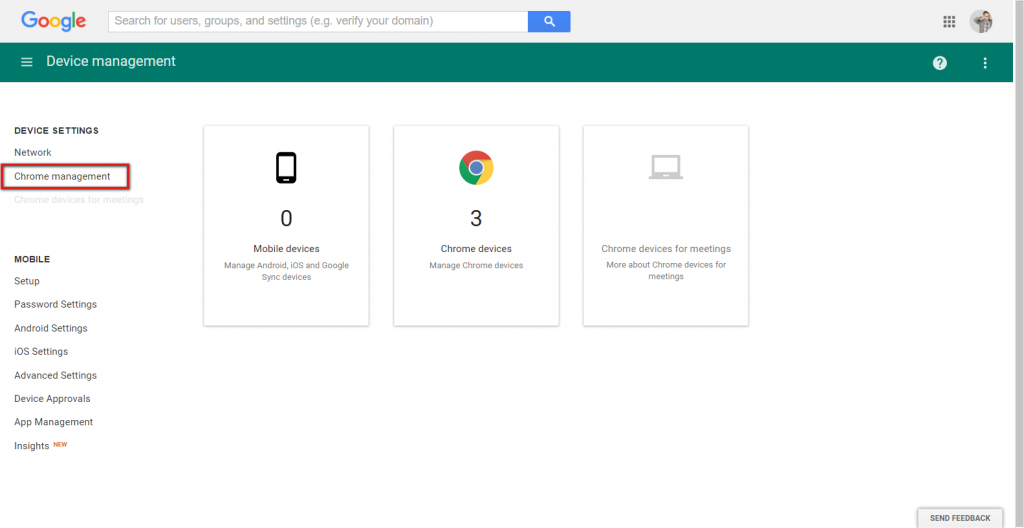Click the Send Feedback button

point(960,518)
